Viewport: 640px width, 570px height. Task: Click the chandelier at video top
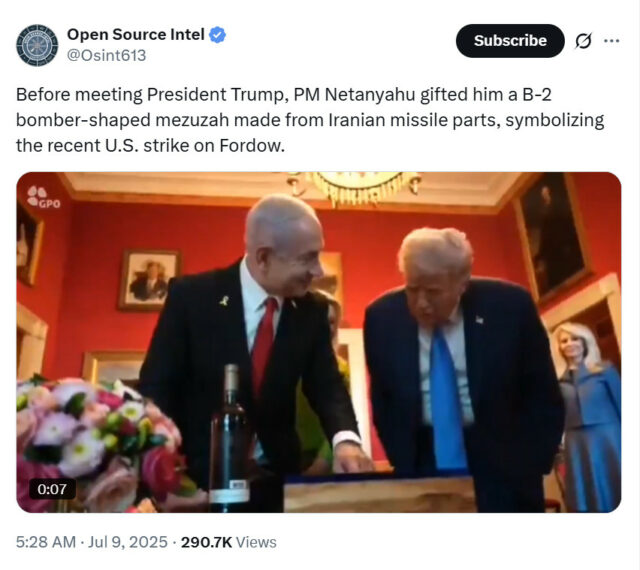(353, 186)
